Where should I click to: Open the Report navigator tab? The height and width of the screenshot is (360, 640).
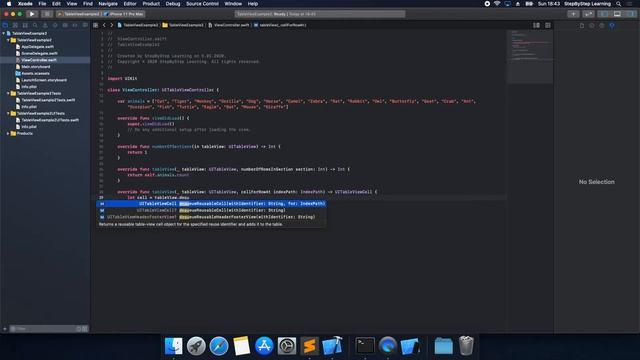coord(84,25)
